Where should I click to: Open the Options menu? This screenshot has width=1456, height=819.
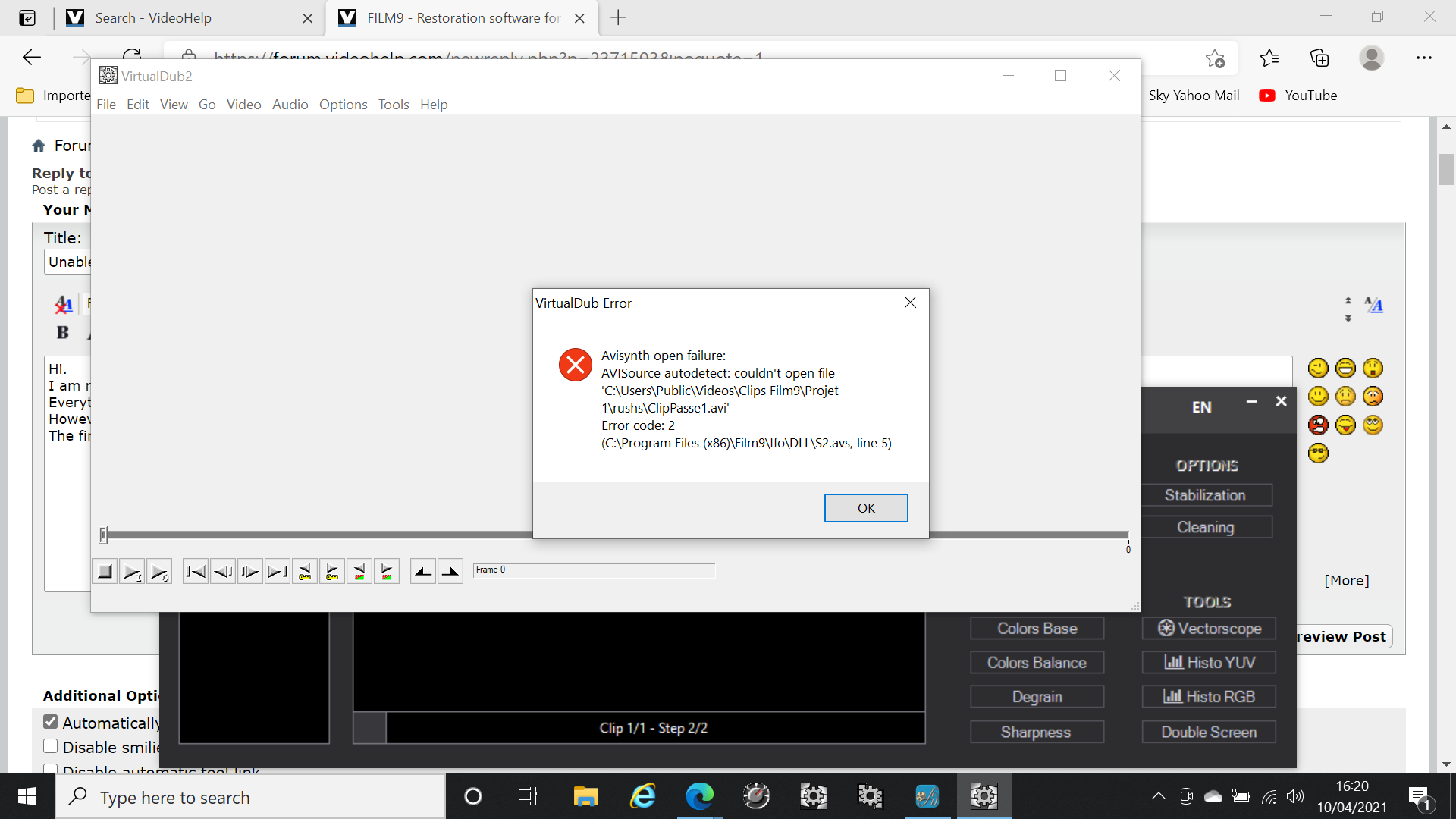click(343, 105)
